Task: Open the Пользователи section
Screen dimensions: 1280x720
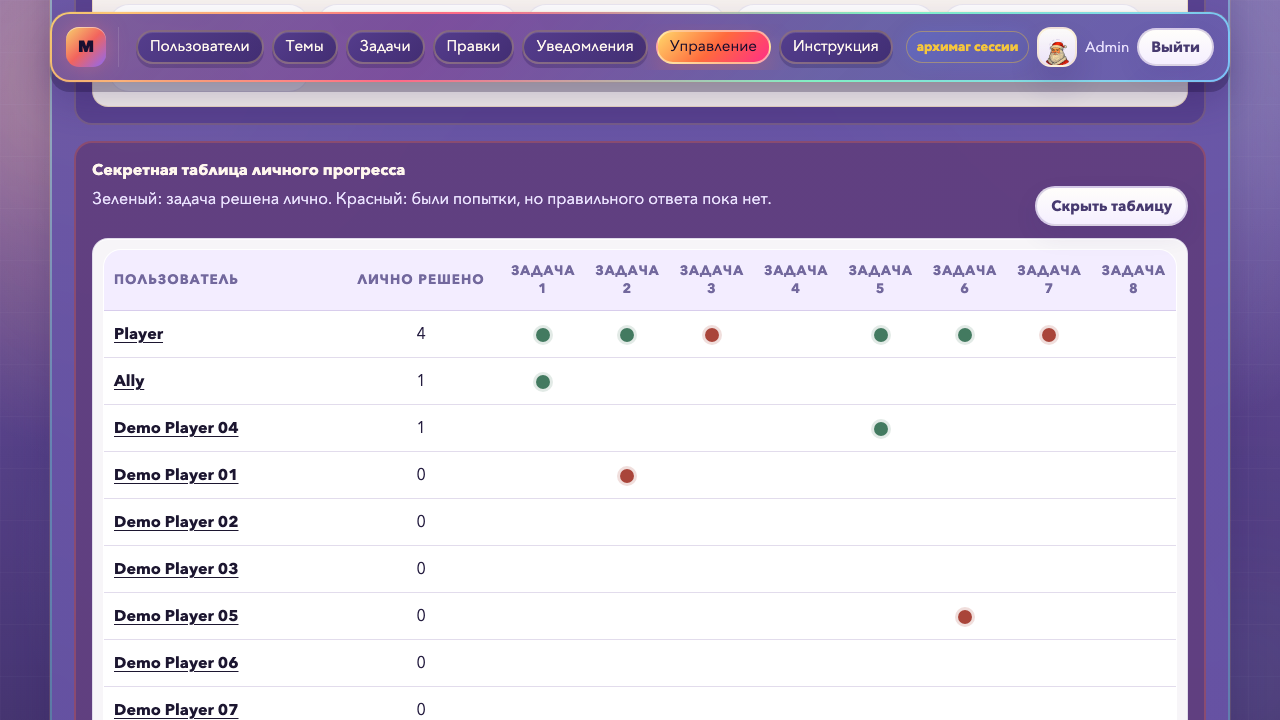Action: 200,47
